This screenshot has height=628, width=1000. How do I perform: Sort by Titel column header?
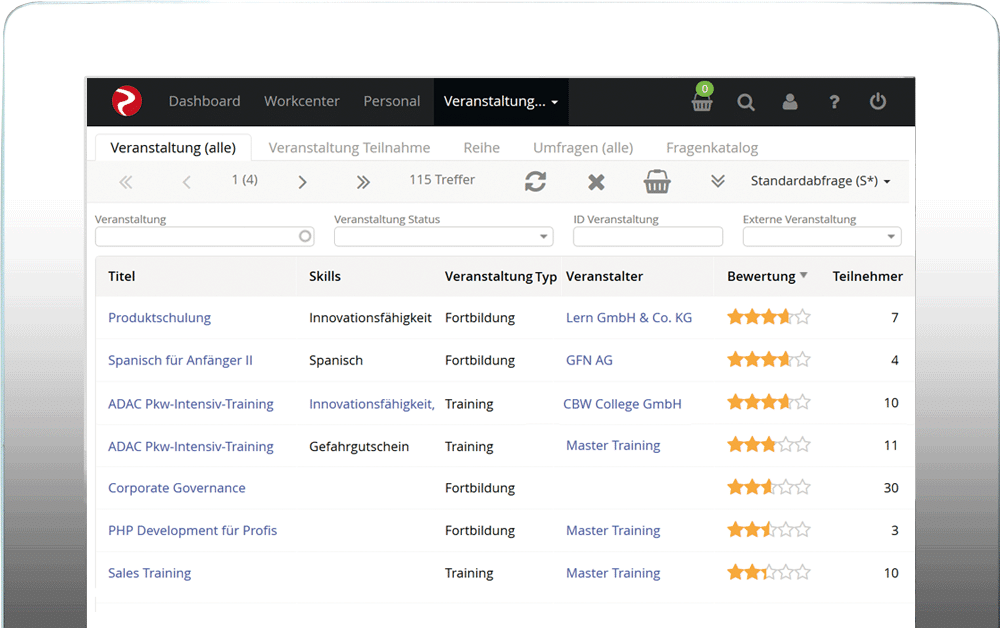tap(122, 276)
